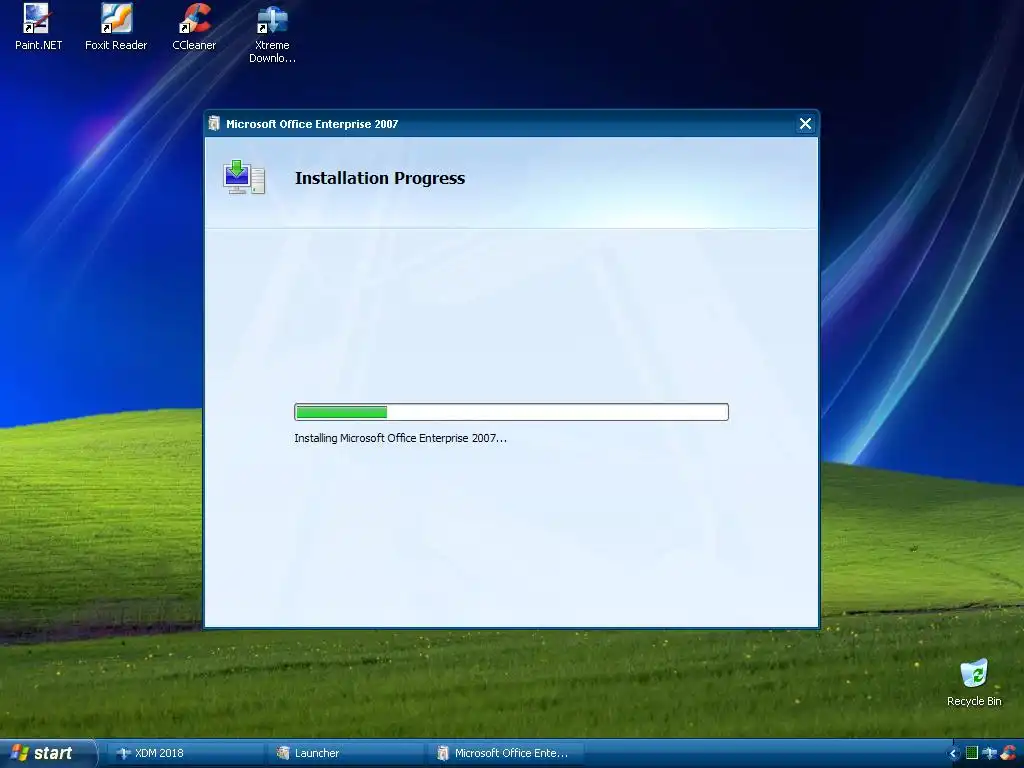Open the Foxit Reader desktop shortcut

pos(116,27)
